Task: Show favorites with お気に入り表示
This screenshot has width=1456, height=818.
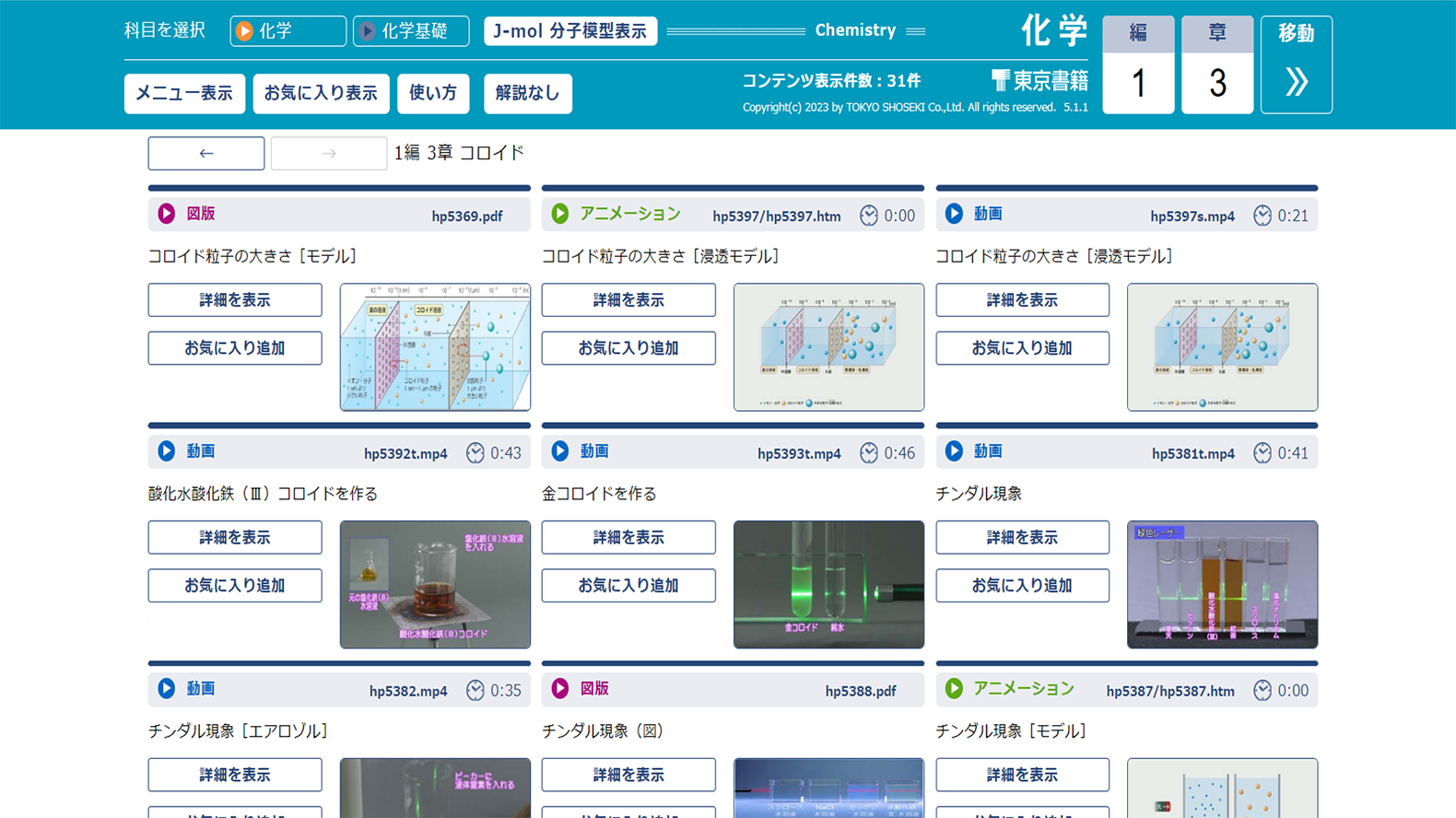Action: tap(321, 93)
